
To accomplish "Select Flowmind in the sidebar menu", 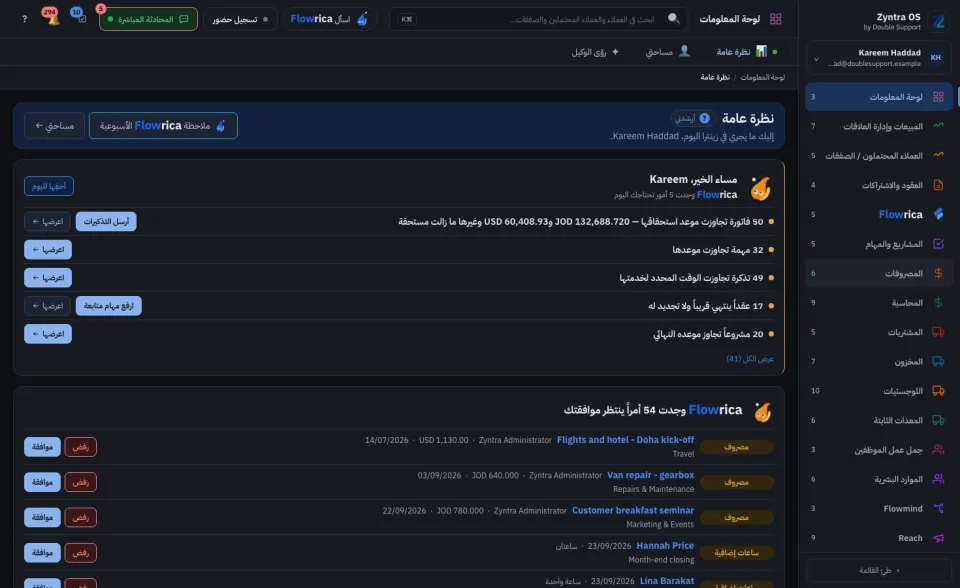I will pyautogui.click(x=879, y=508).
